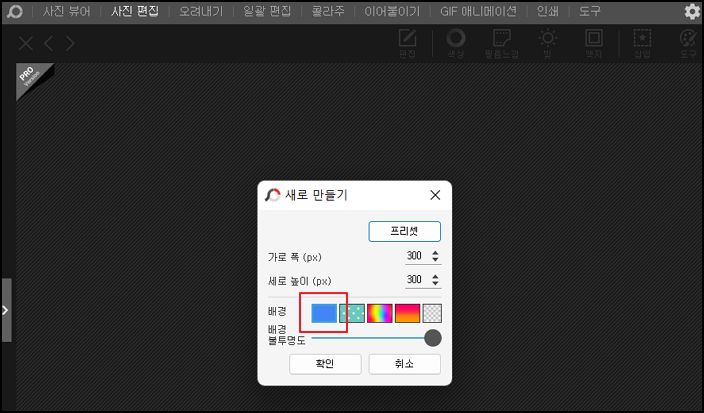Choose the transparent checkerboard background swatch

point(432,313)
